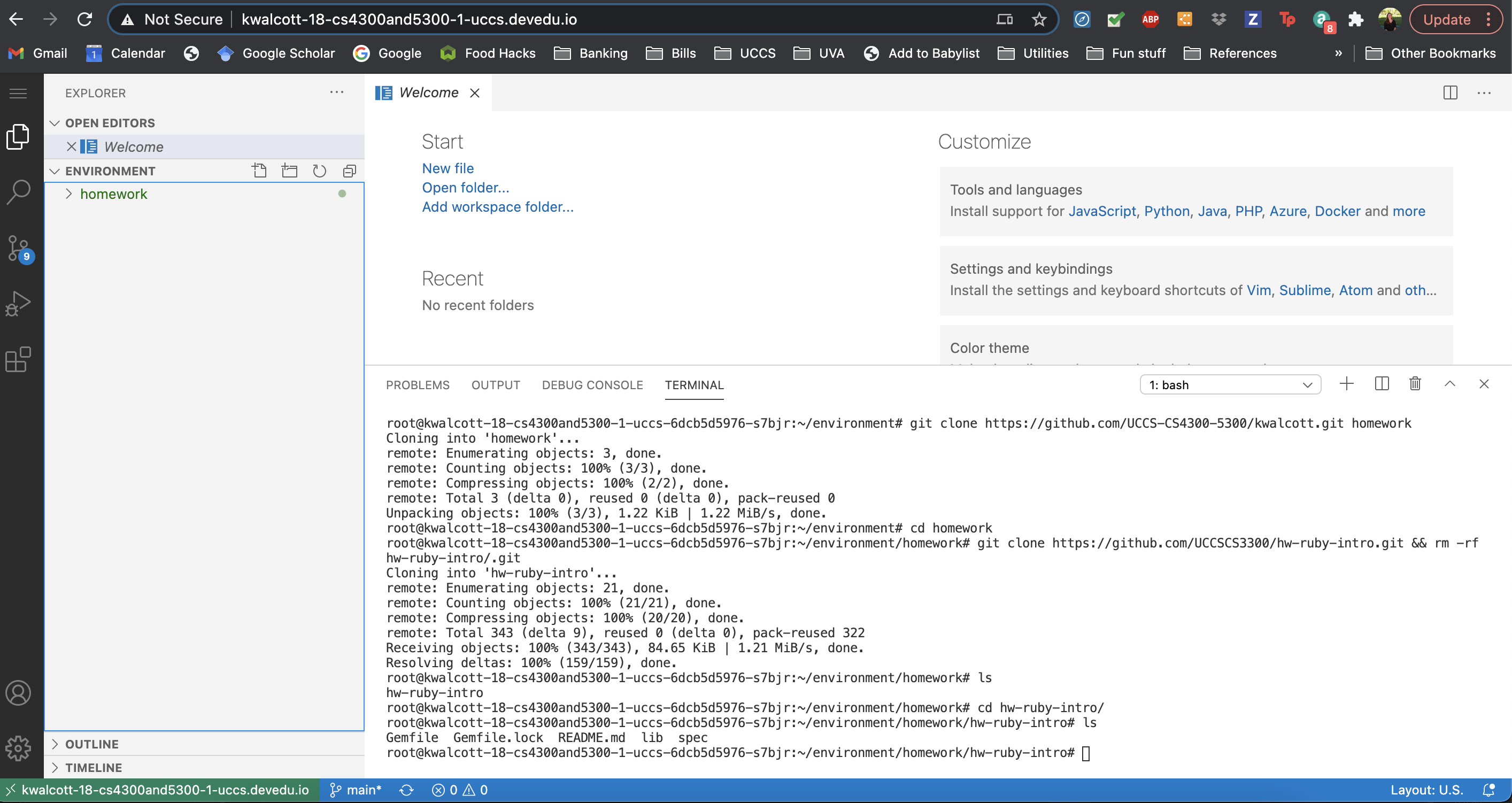Toggle the hamburger menu in activity bar

pyautogui.click(x=18, y=94)
